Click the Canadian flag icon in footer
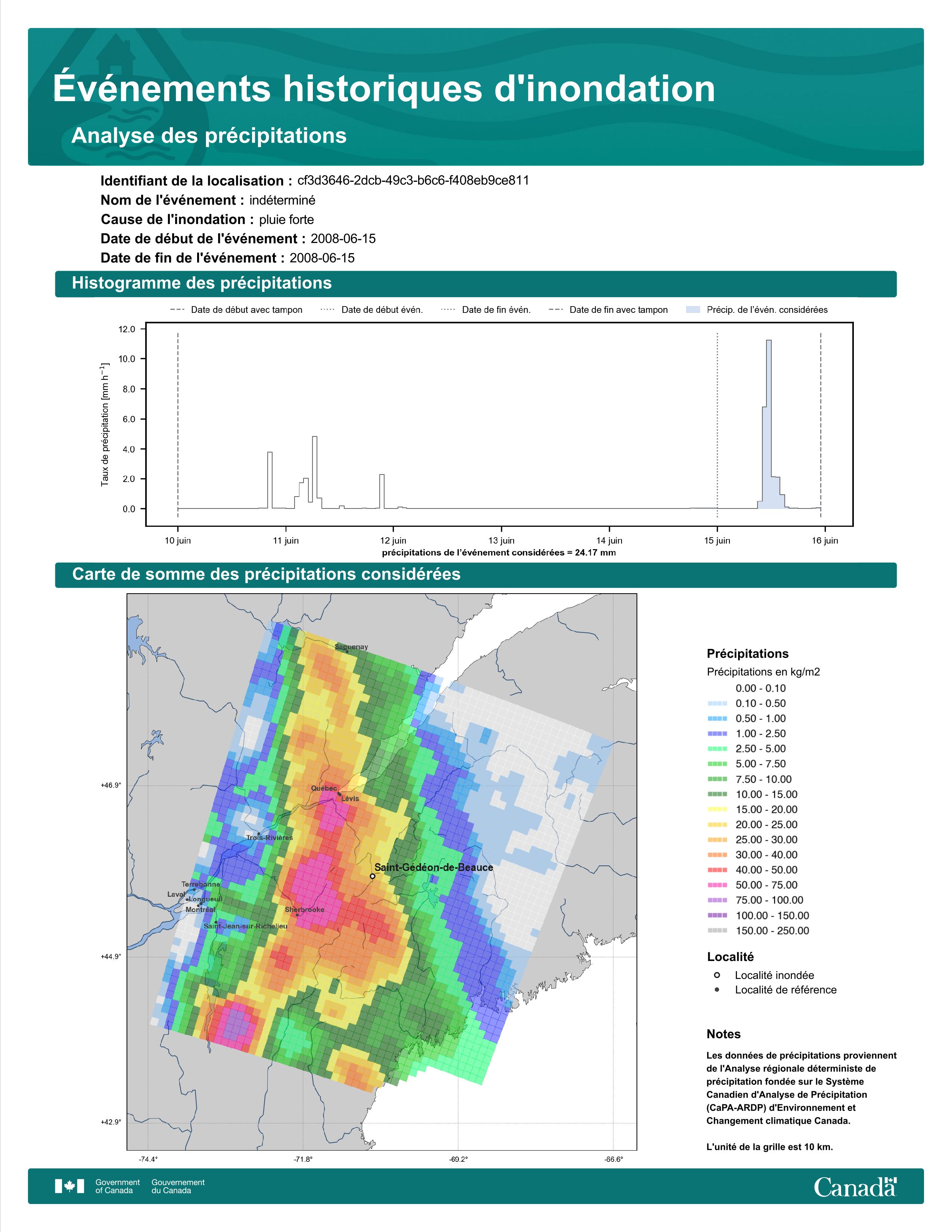952x1232 pixels. tap(69, 1186)
